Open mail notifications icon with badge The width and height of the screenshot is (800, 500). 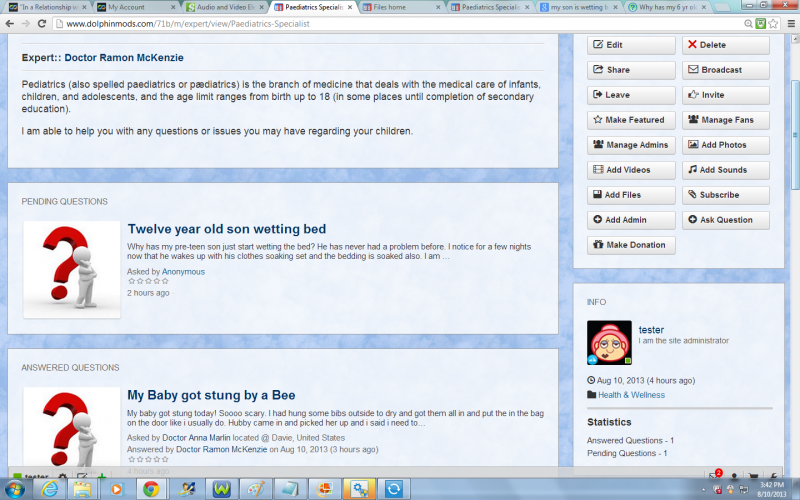[x=715, y=475]
